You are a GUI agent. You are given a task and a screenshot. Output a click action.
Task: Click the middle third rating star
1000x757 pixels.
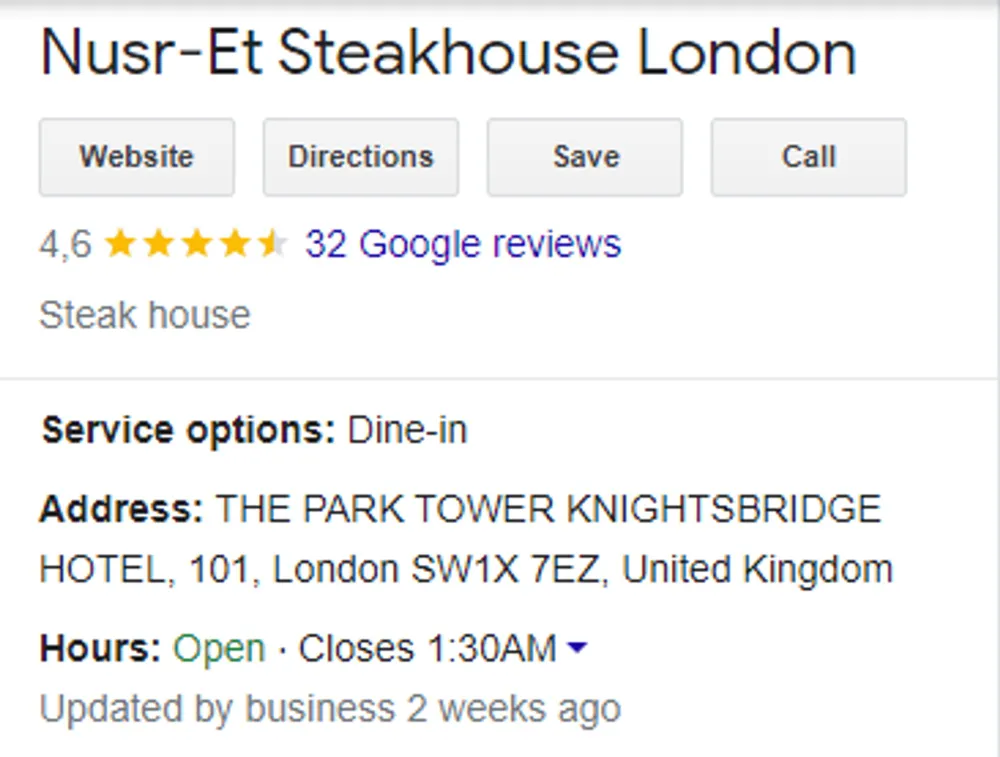coord(196,244)
